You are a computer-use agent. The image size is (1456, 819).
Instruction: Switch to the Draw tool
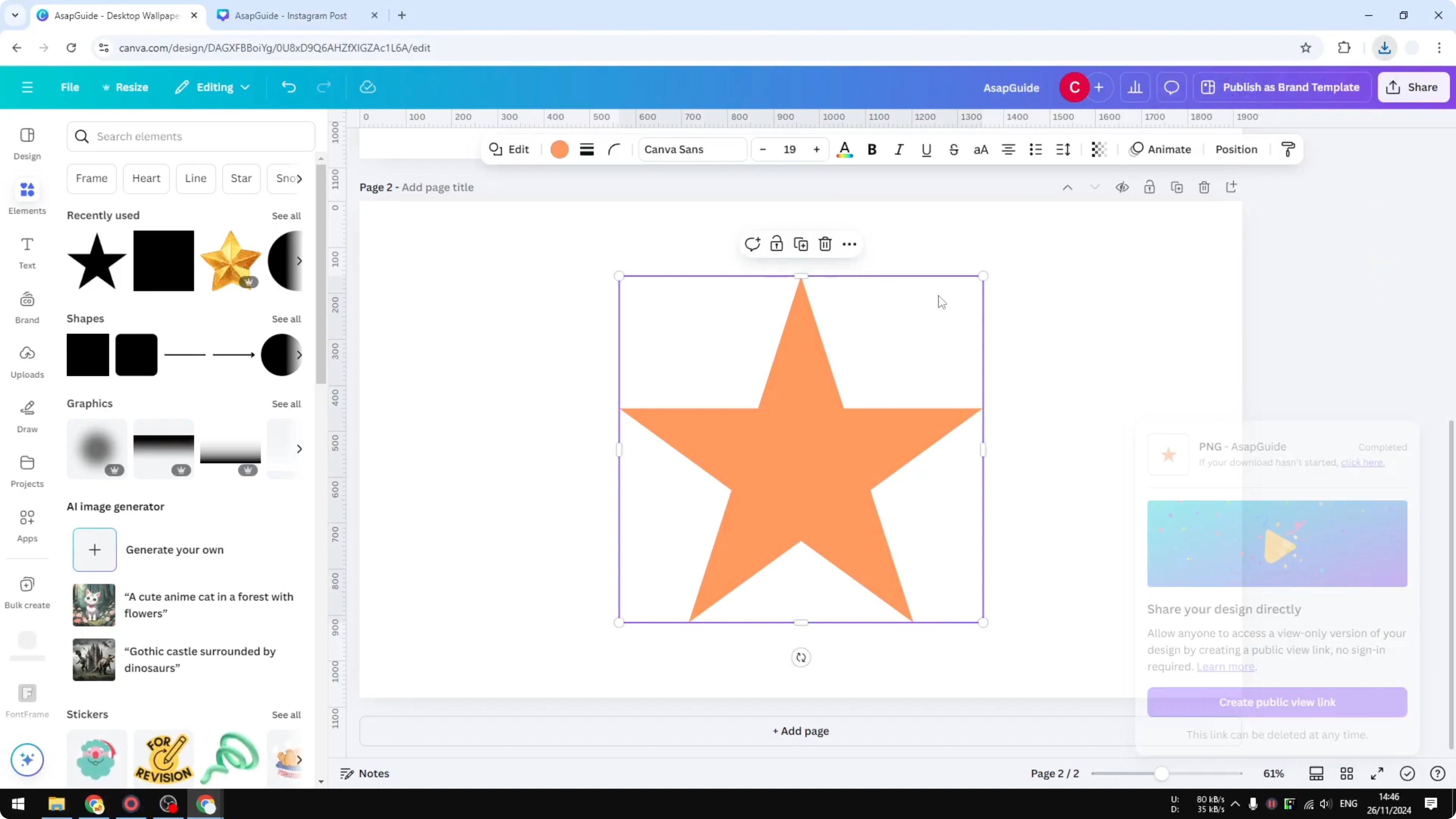point(27,416)
